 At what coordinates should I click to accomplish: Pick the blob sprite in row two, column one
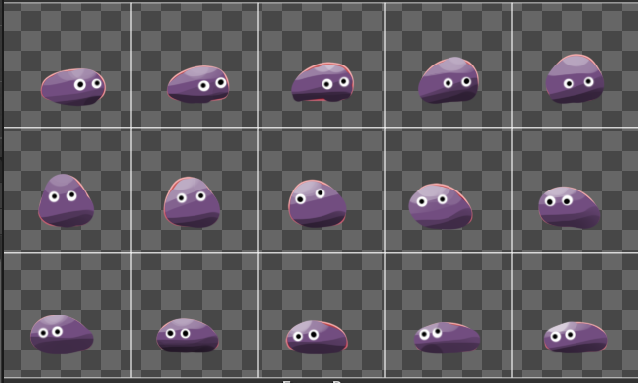tap(66, 200)
